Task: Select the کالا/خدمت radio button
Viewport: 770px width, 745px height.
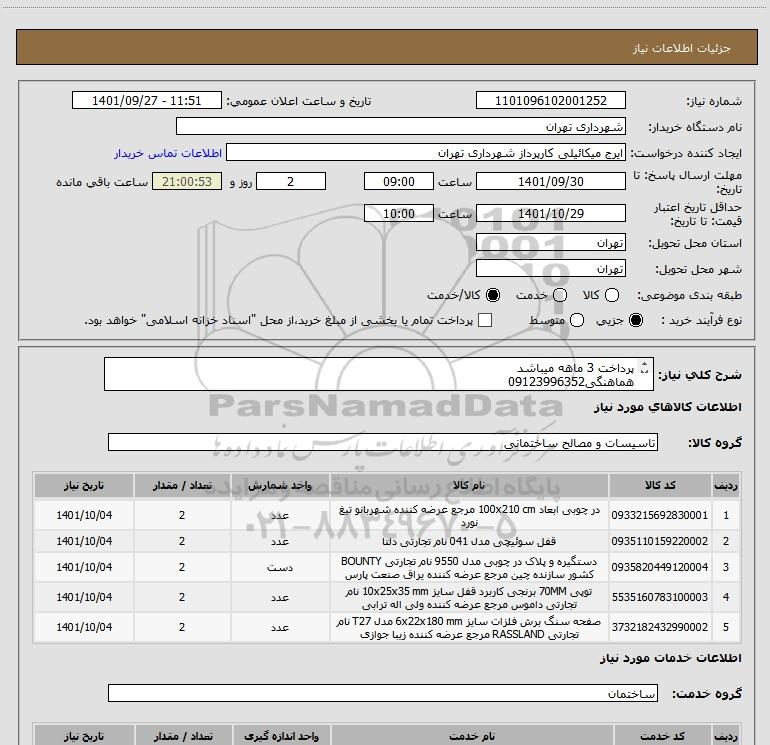Action: (493, 295)
